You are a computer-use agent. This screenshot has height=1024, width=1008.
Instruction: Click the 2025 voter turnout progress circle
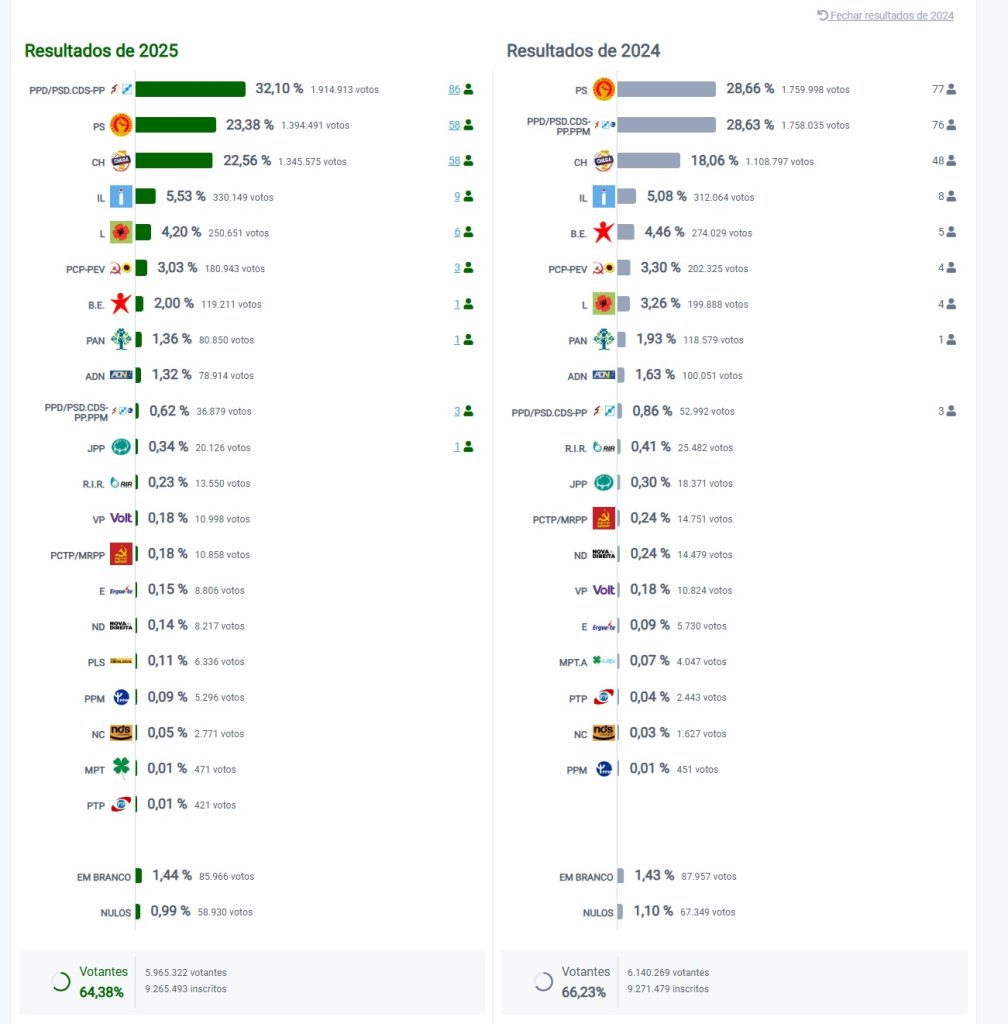pyautogui.click(x=60, y=981)
